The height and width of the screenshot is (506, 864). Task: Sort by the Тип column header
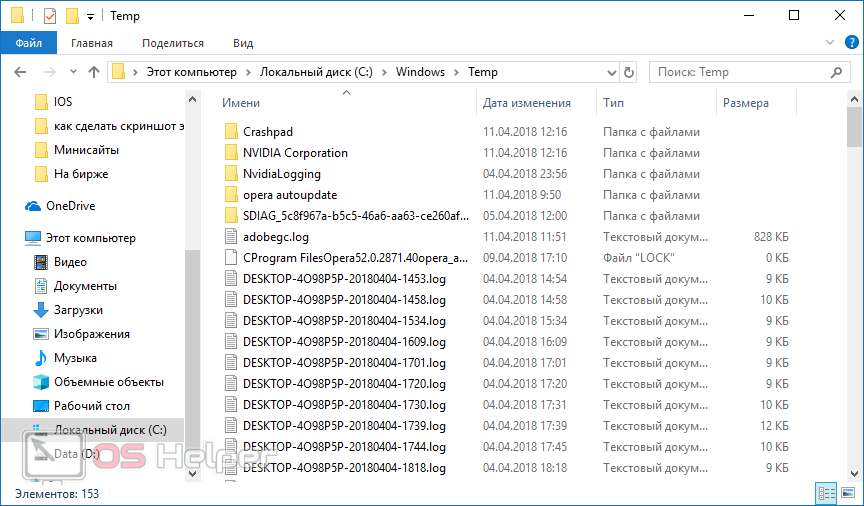tap(613, 103)
